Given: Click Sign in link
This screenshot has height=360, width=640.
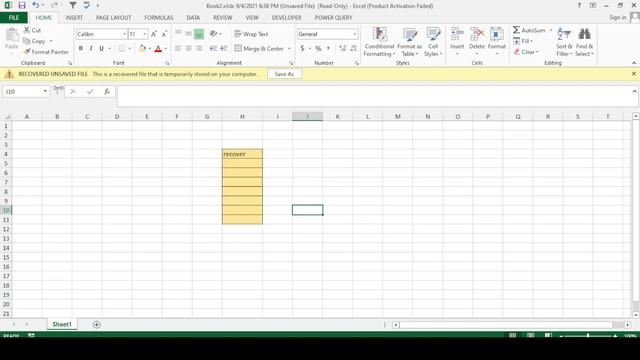Looking at the screenshot, I should pyautogui.click(x=618, y=17).
